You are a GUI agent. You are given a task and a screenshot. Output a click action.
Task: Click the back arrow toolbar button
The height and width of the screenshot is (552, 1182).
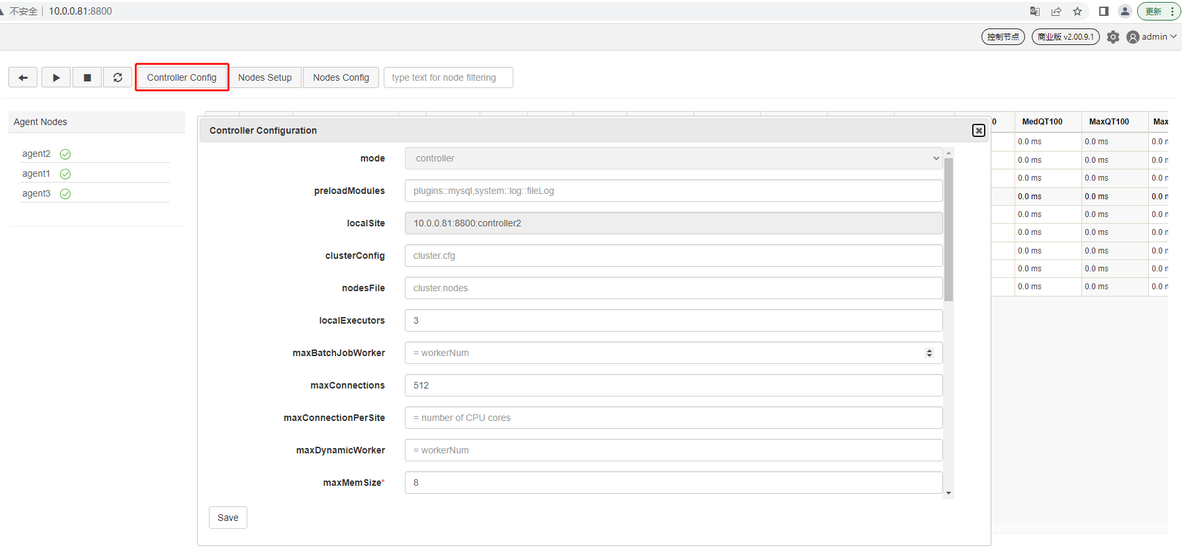[x=23, y=77]
